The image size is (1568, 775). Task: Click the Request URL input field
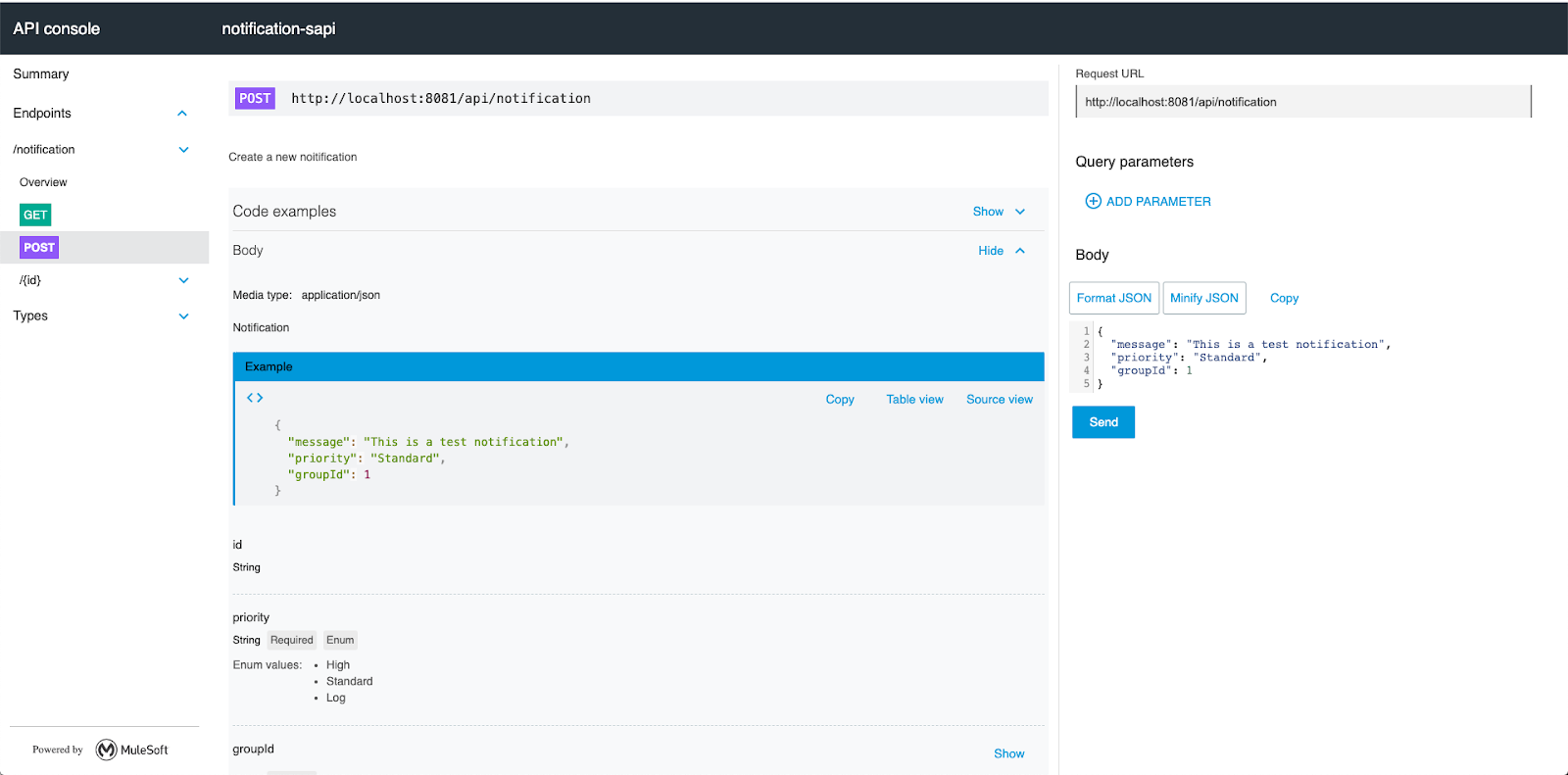[x=1302, y=102]
